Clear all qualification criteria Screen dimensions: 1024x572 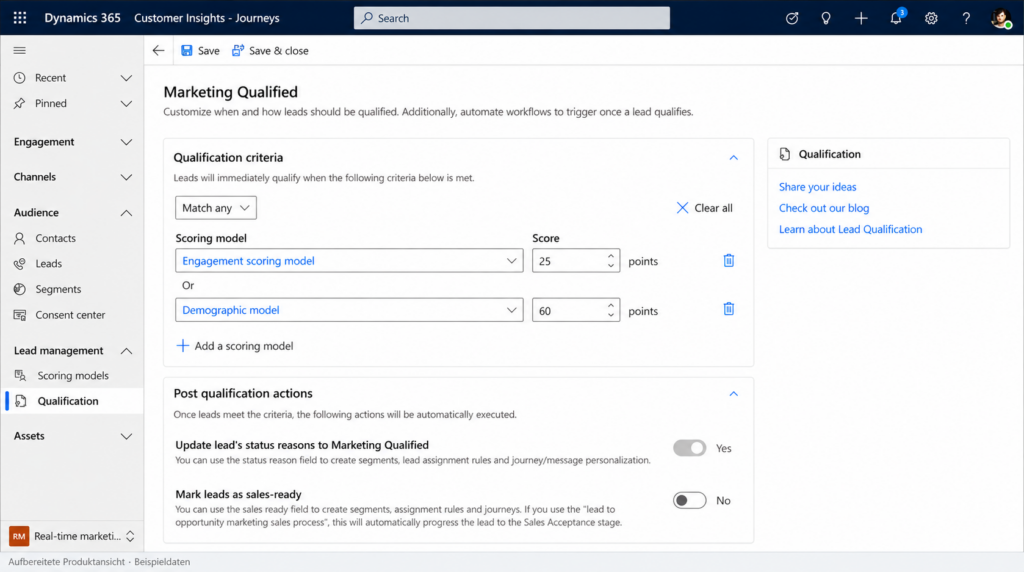pos(704,208)
